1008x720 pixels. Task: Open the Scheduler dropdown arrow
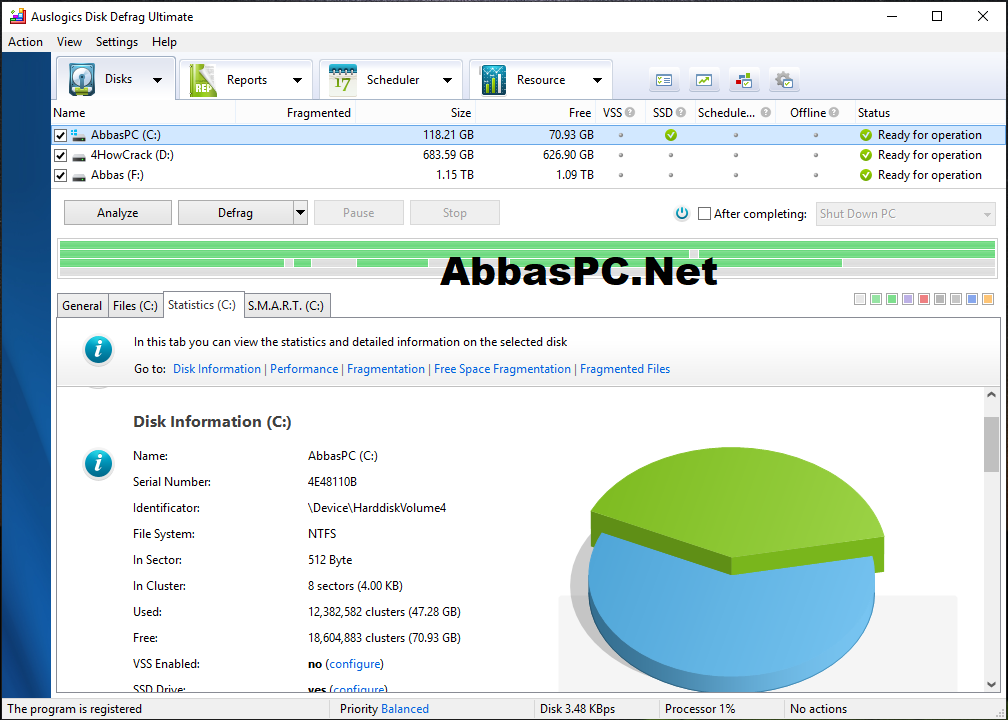[447, 80]
